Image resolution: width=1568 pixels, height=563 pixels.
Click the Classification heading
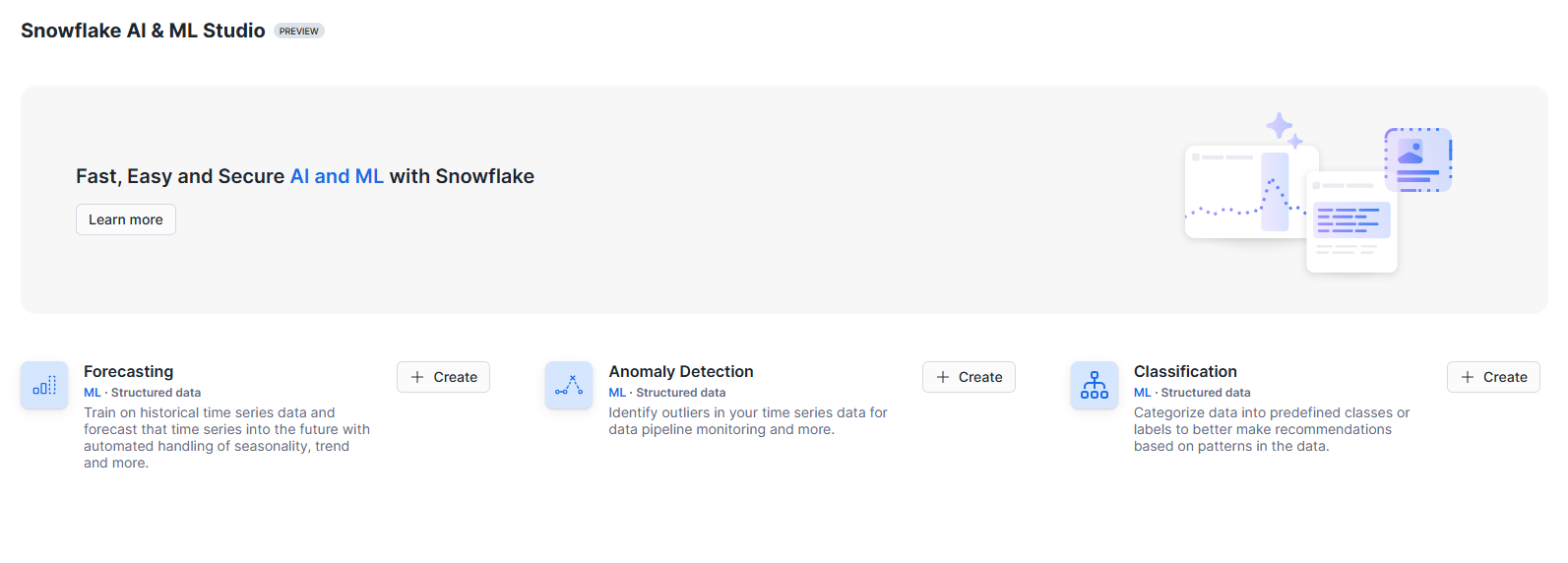click(1185, 371)
